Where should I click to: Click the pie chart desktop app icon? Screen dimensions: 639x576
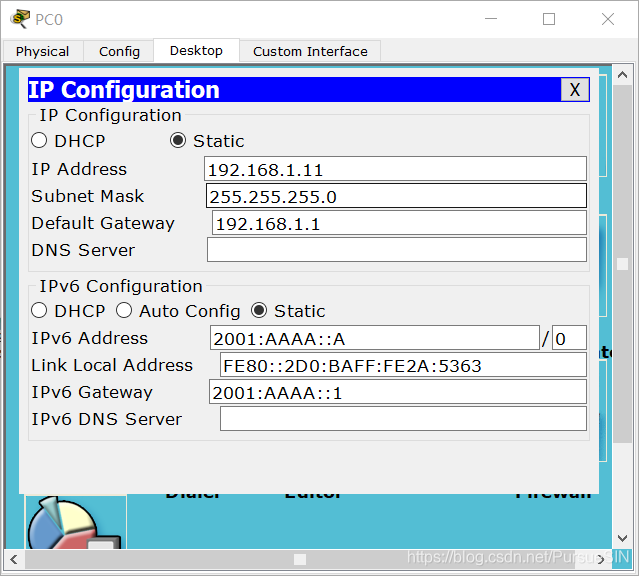point(75,523)
